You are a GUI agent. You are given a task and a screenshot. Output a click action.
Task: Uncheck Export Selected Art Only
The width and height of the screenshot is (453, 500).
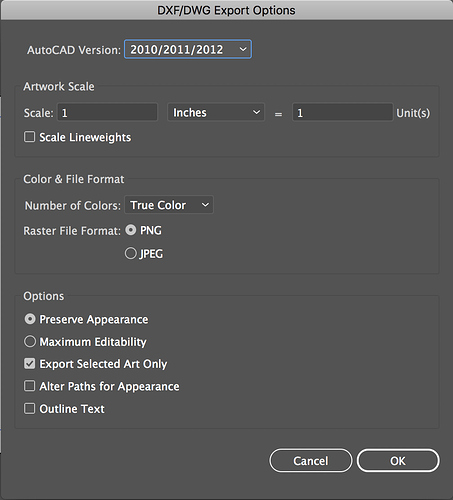pos(30,363)
